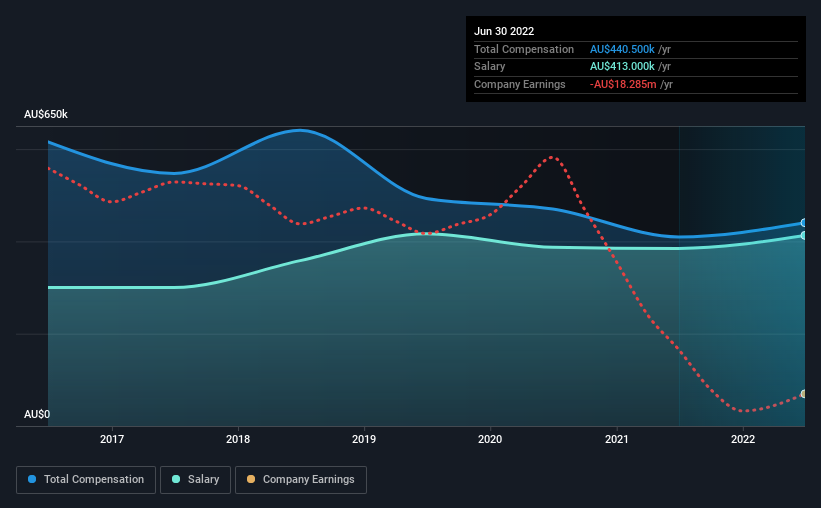Click the orange Company Earnings legend dot
821x508 pixels.
[251, 479]
